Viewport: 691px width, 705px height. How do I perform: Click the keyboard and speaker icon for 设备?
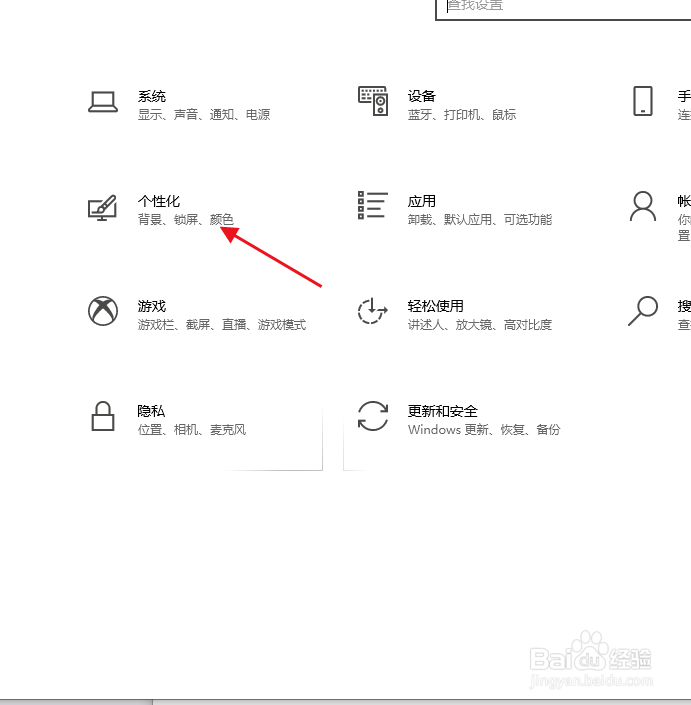373,101
